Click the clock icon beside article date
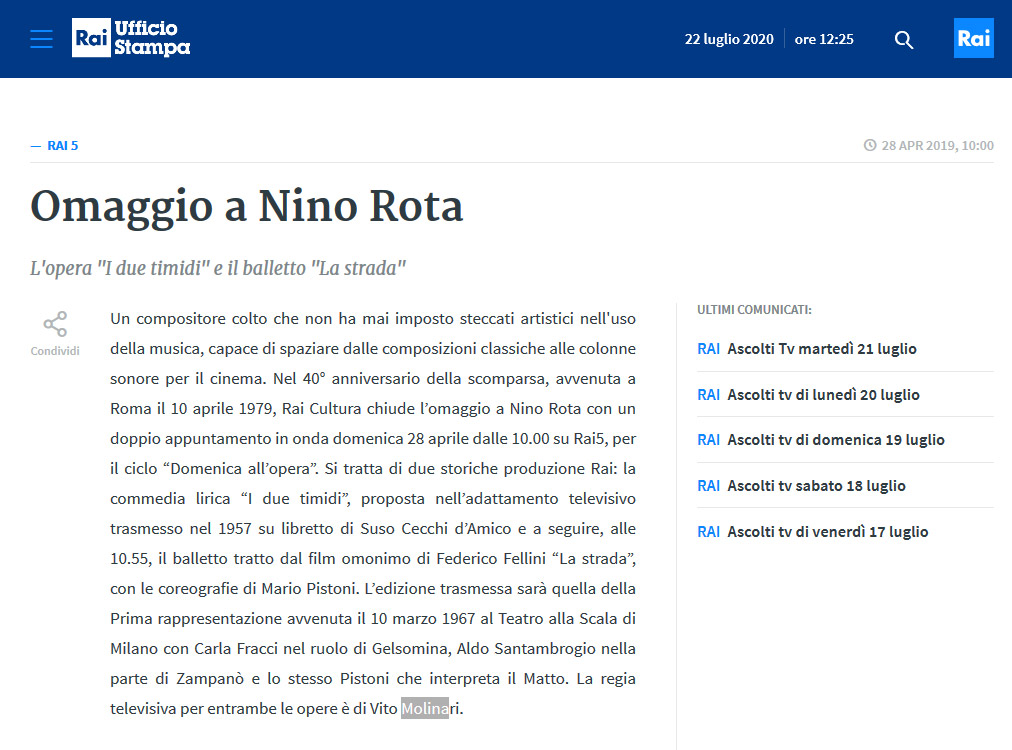The width and height of the screenshot is (1012, 750). tap(870, 145)
